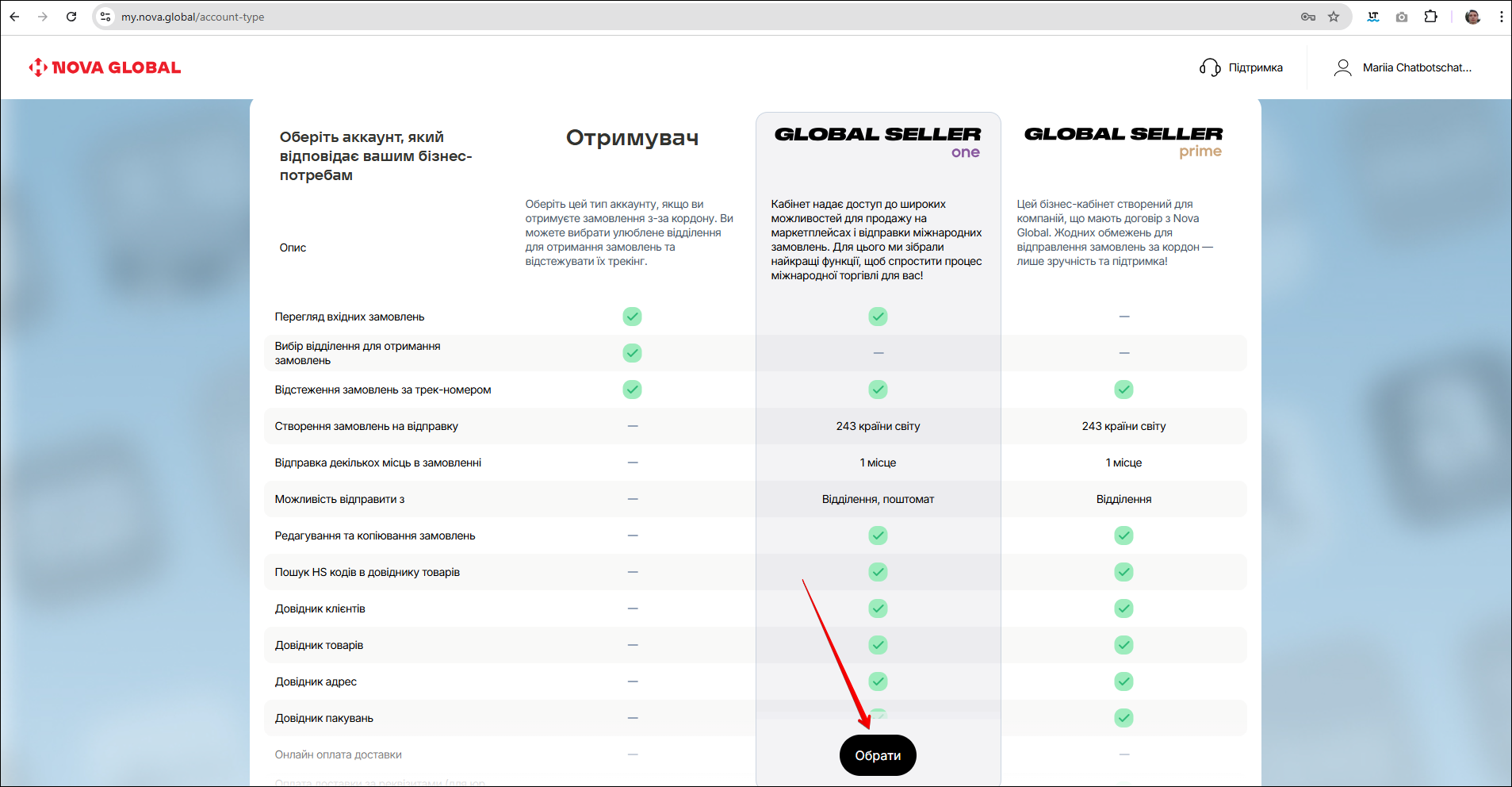This screenshot has height=787, width=1512.
Task: Click the camera screenshot extension icon
Action: (1402, 17)
